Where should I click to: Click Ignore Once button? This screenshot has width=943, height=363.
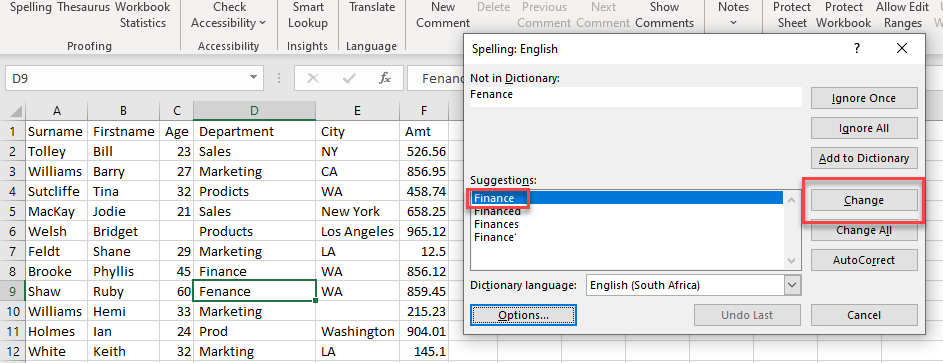(864, 98)
